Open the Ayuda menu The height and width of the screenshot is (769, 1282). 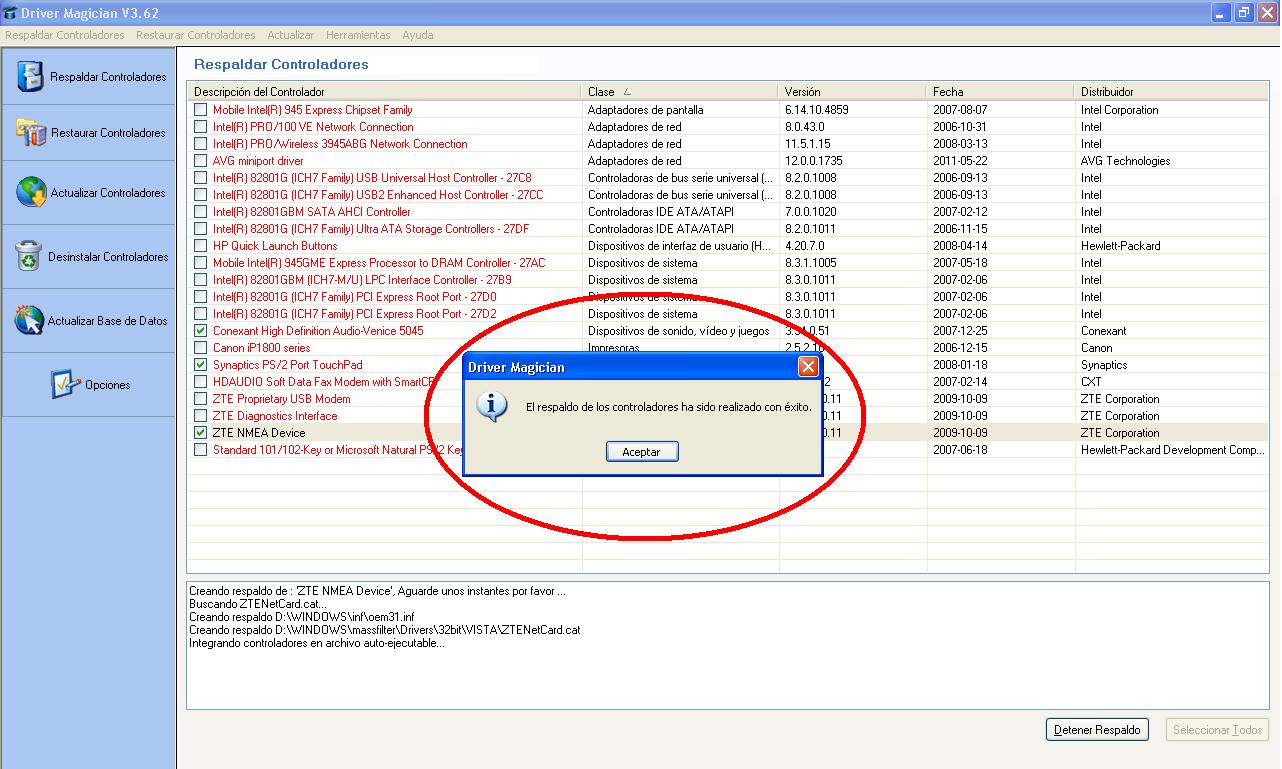tap(417, 35)
